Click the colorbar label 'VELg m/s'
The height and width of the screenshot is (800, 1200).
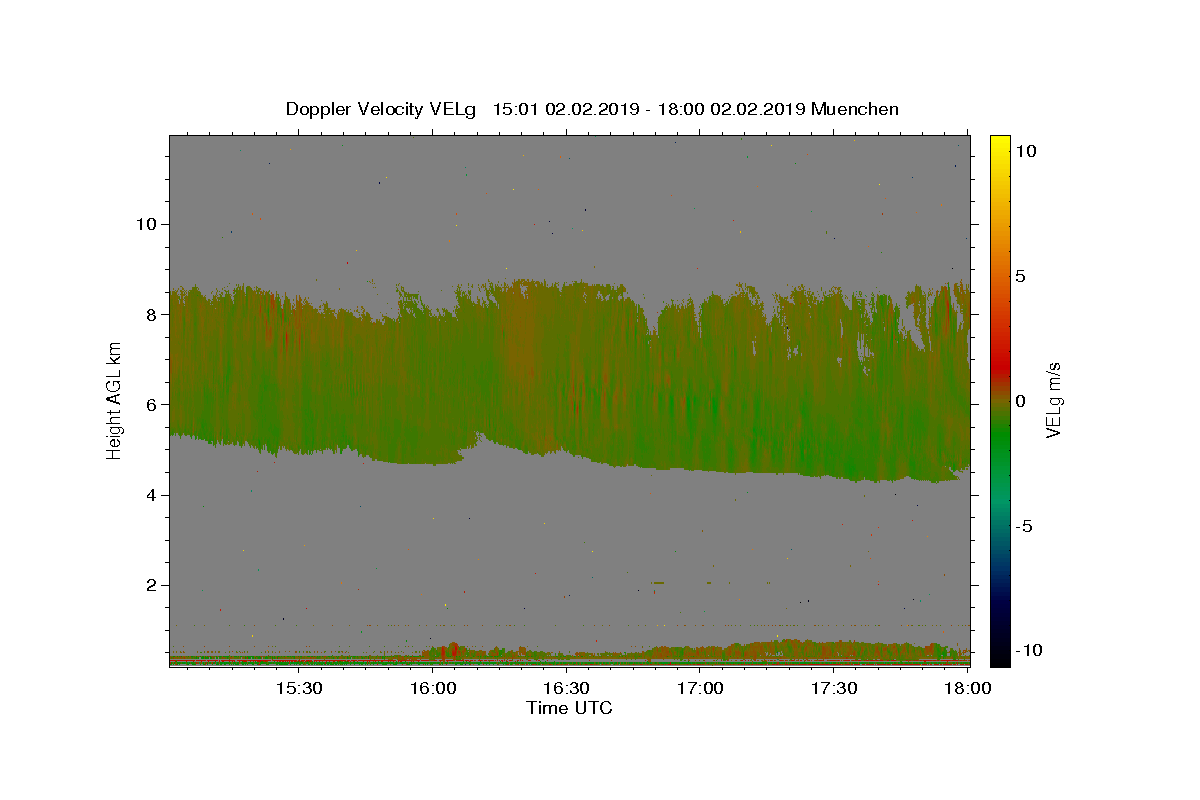pos(1053,400)
